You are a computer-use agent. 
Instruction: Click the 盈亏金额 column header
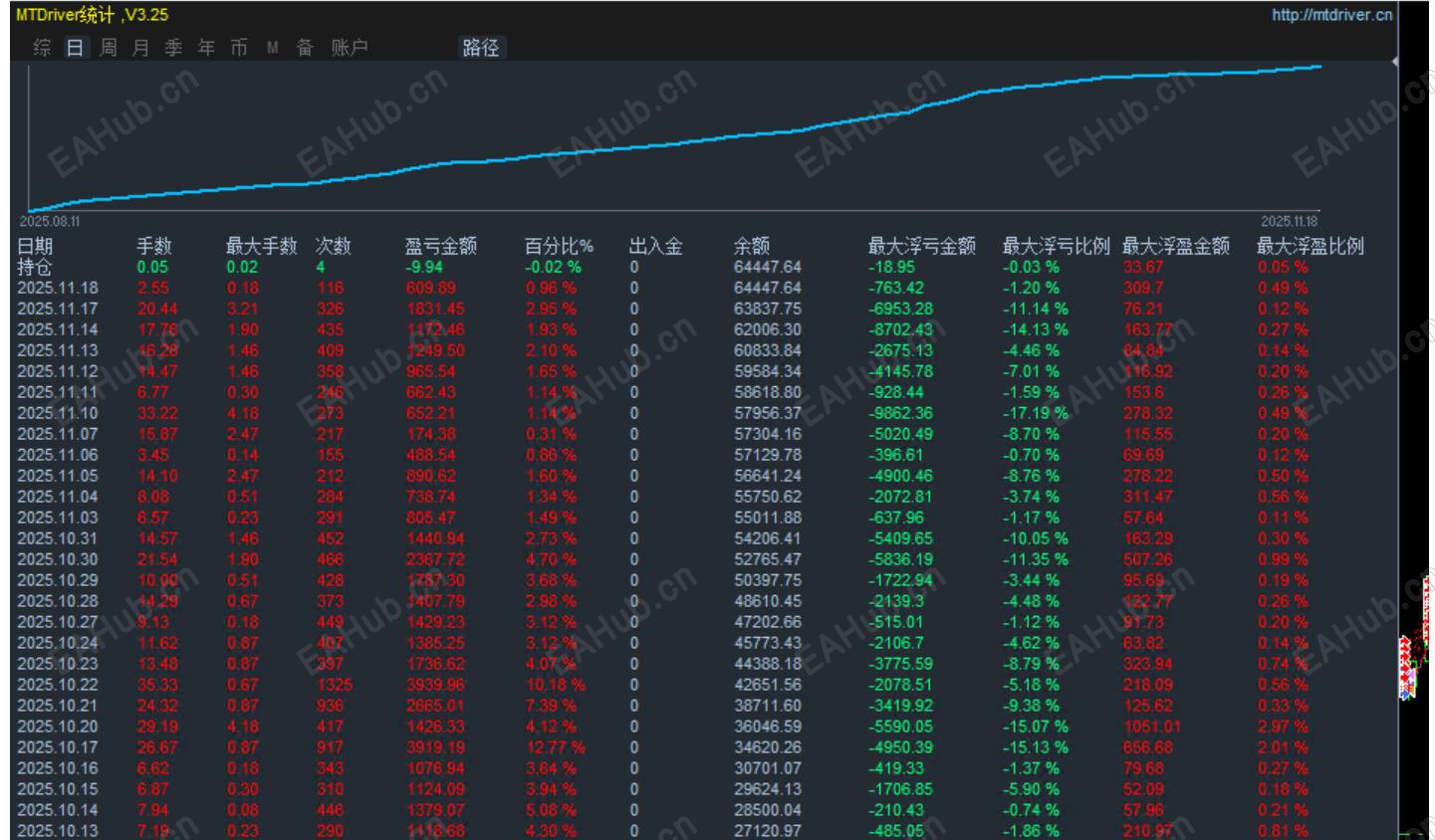441,246
